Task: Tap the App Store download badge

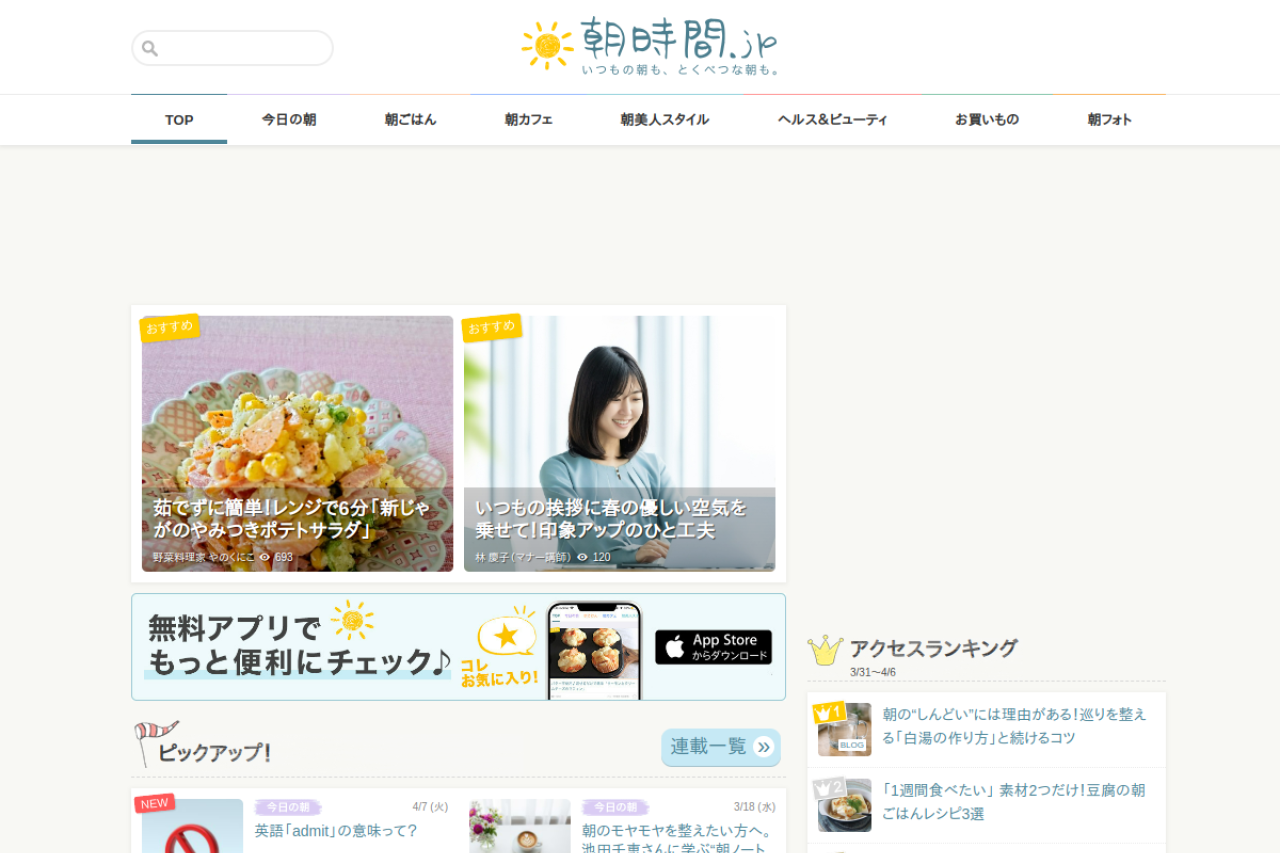Action: 713,647
